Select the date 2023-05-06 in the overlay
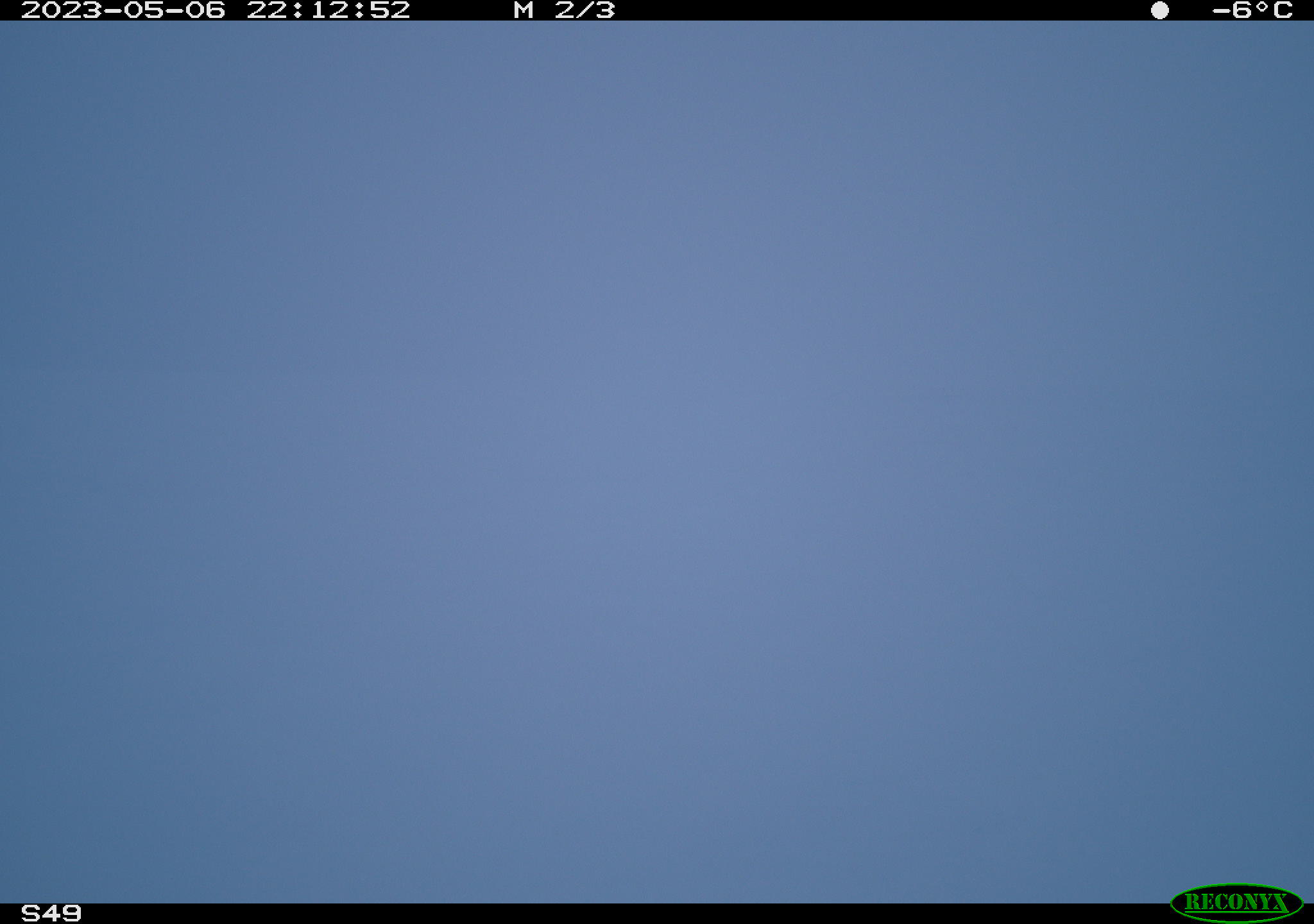Viewport: 1314px width, 924px height. click(123, 10)
